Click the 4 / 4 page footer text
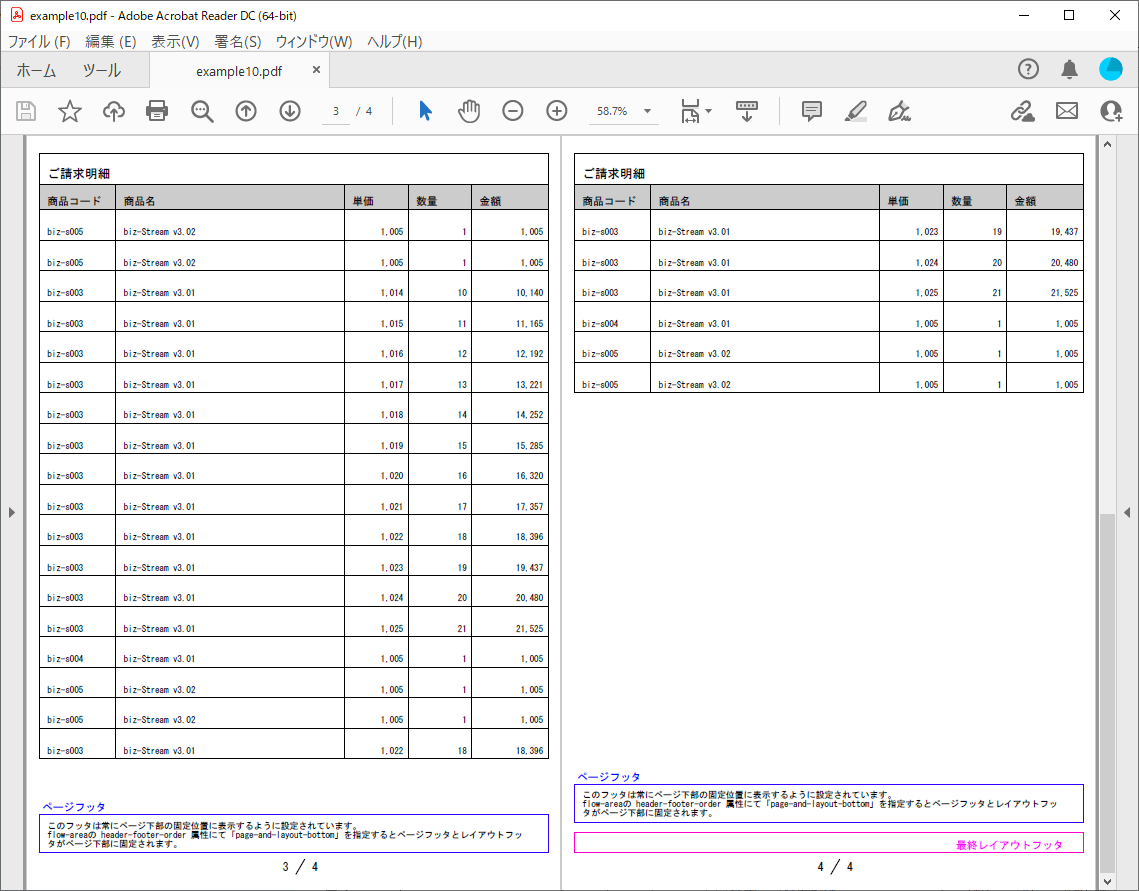 pos(835,866)
